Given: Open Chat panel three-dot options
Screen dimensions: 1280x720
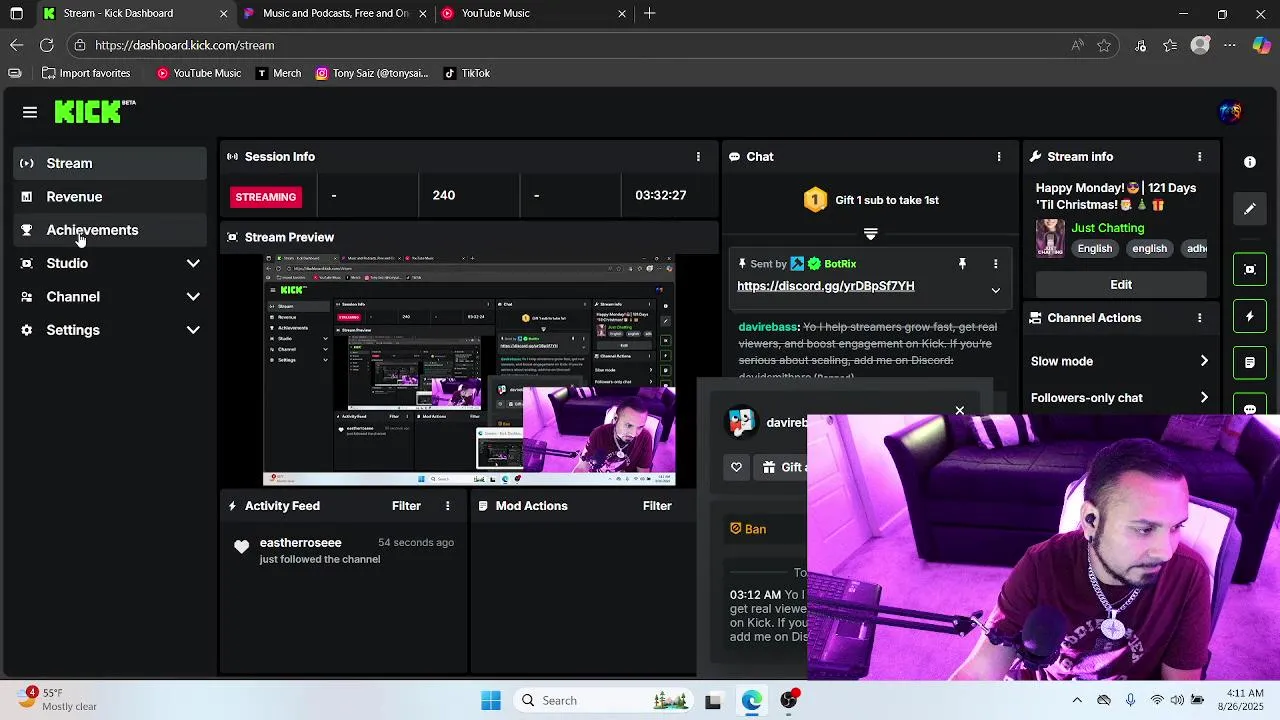Looking at the screenshot, I should 998,157.
